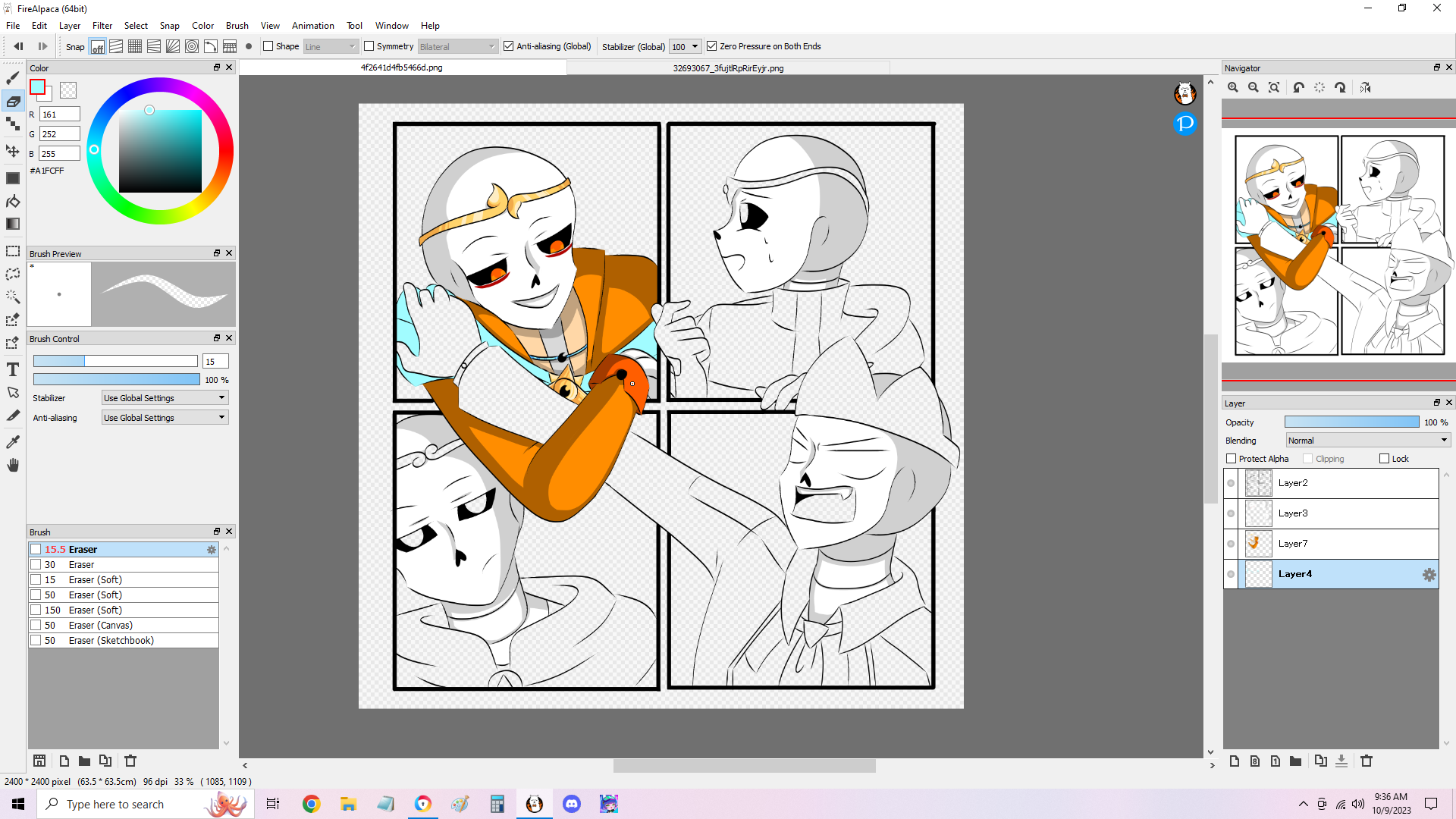
Task: Open the Animation menu
Action: [313, 26]
